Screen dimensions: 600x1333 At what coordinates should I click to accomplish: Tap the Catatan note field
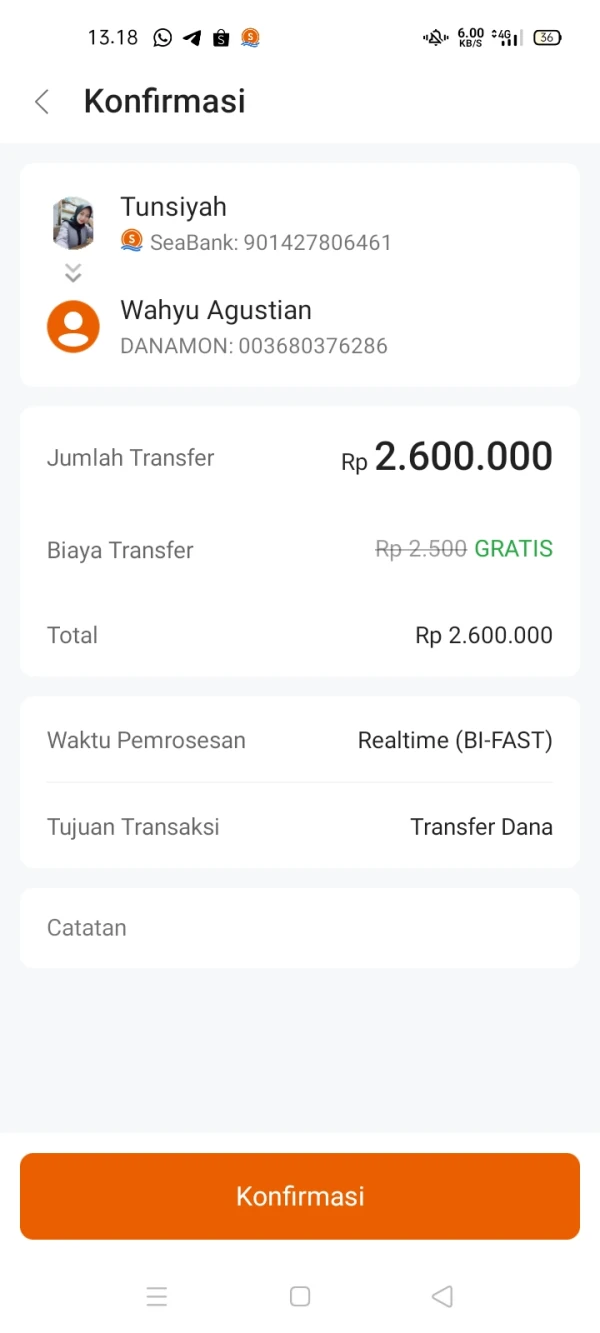tap(300, 928)
